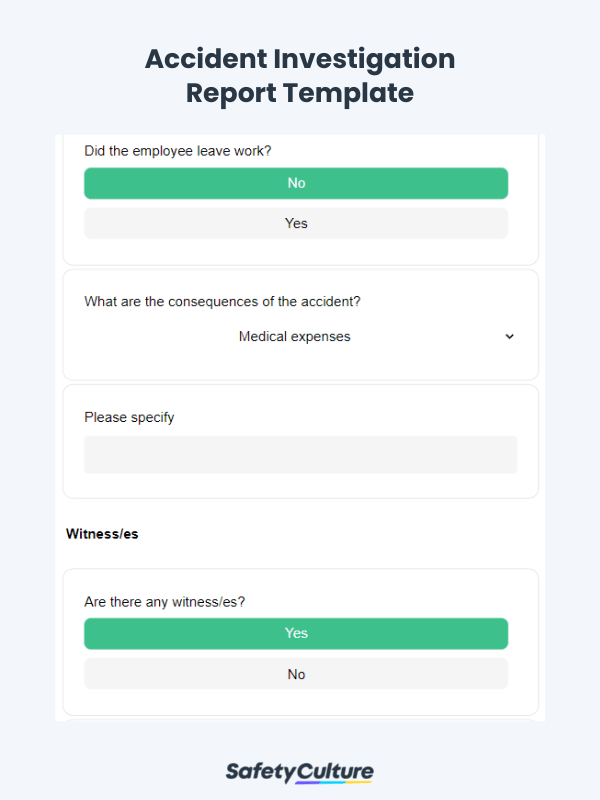600x800 pixels.
Task: Click the chevron next to Medical expenses
Action: [x=510, y=337]
